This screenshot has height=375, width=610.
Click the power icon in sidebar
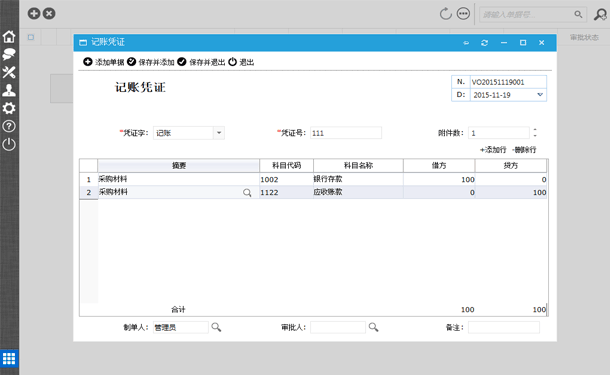tap(9, 145)
